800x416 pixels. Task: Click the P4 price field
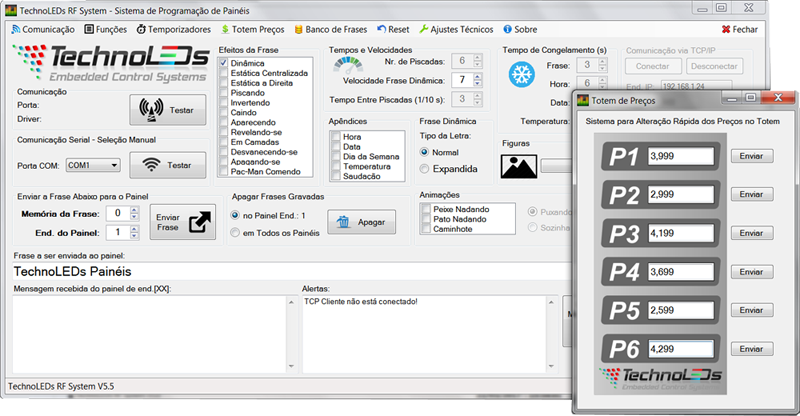click(x=681, y=272)
